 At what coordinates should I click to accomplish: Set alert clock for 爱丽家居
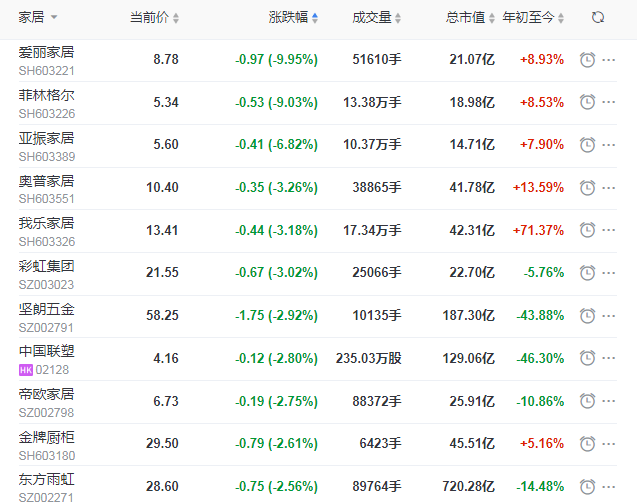(x=588, y=60)
